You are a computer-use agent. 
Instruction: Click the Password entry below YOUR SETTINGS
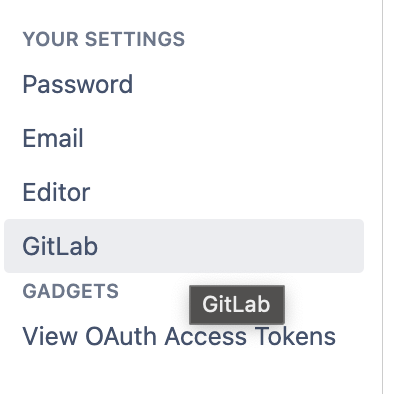click(78, 84)
